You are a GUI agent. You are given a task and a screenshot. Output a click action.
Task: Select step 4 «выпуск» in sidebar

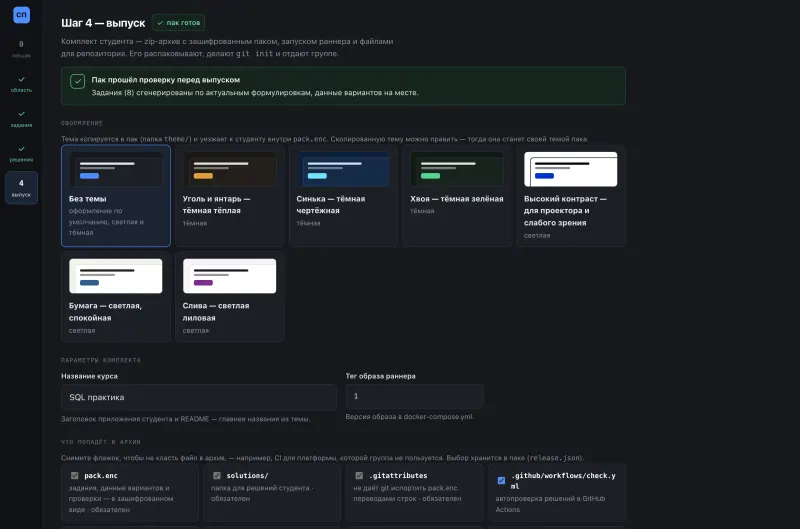(21, 188)
